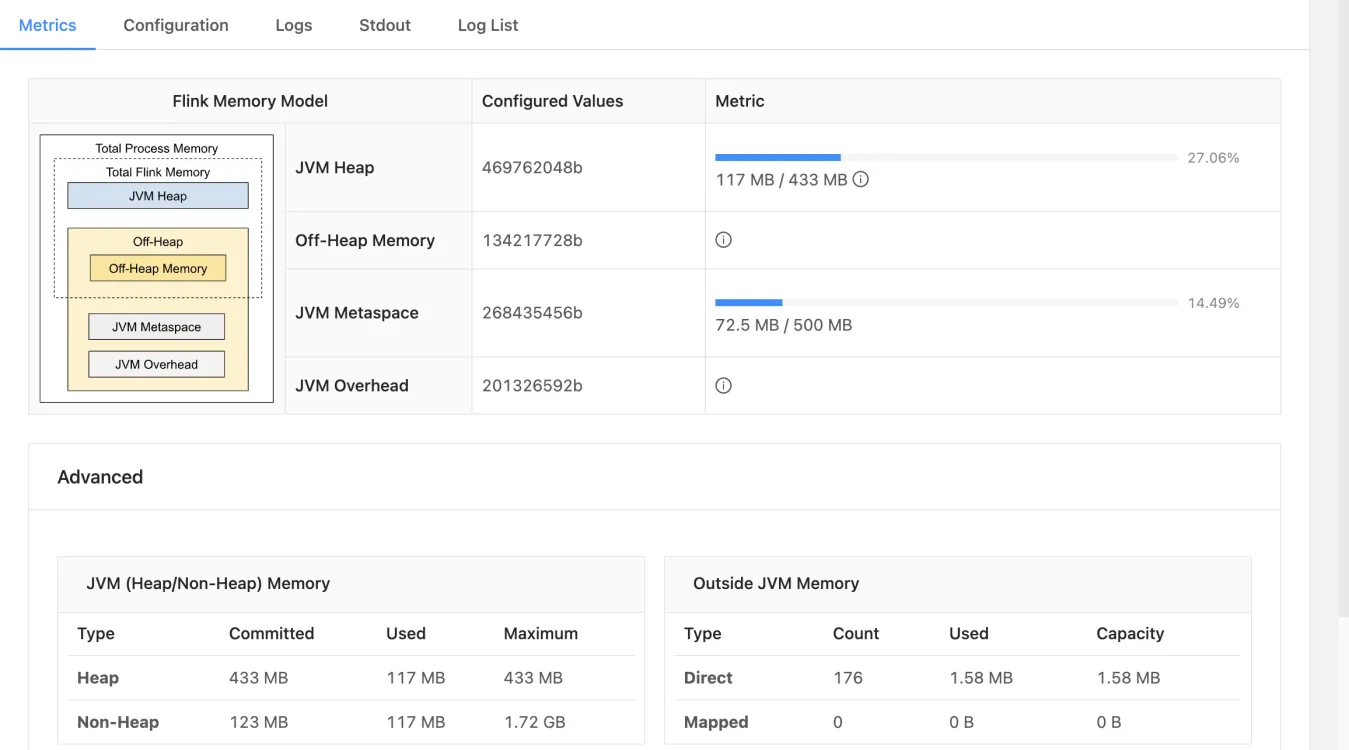
Task: Click the configured value 201326592b
Action: [x=532, y=385]
